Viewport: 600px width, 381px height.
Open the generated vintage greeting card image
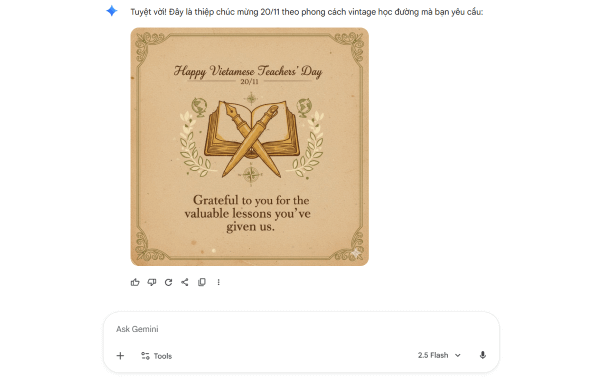[249, 147]
